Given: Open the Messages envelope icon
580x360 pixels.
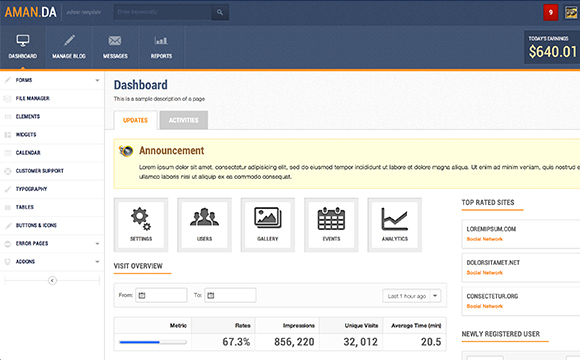Looking at the screenshot, I should (115, 47).
